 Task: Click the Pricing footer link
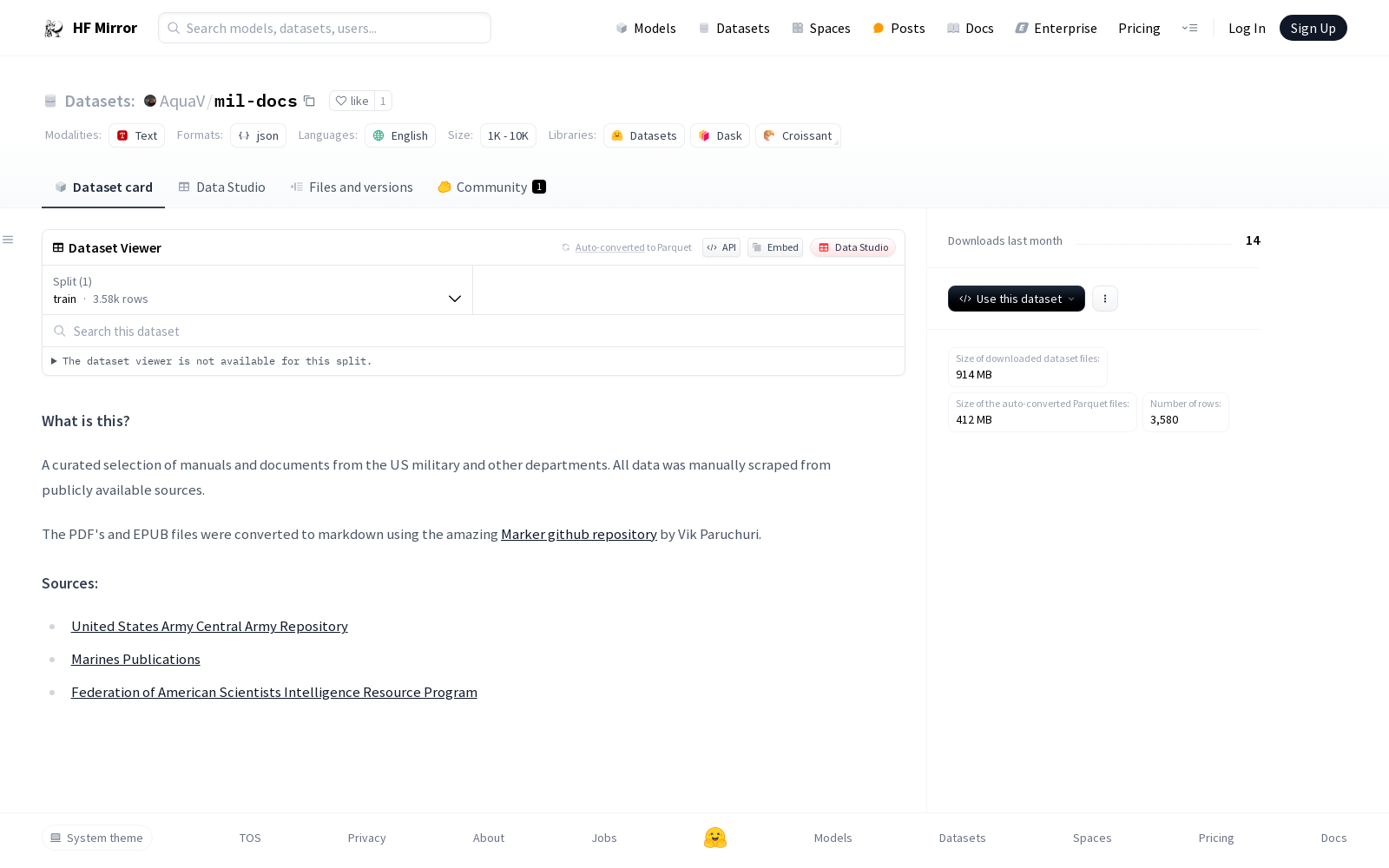pyautogui.click(x=1216, y=838)
